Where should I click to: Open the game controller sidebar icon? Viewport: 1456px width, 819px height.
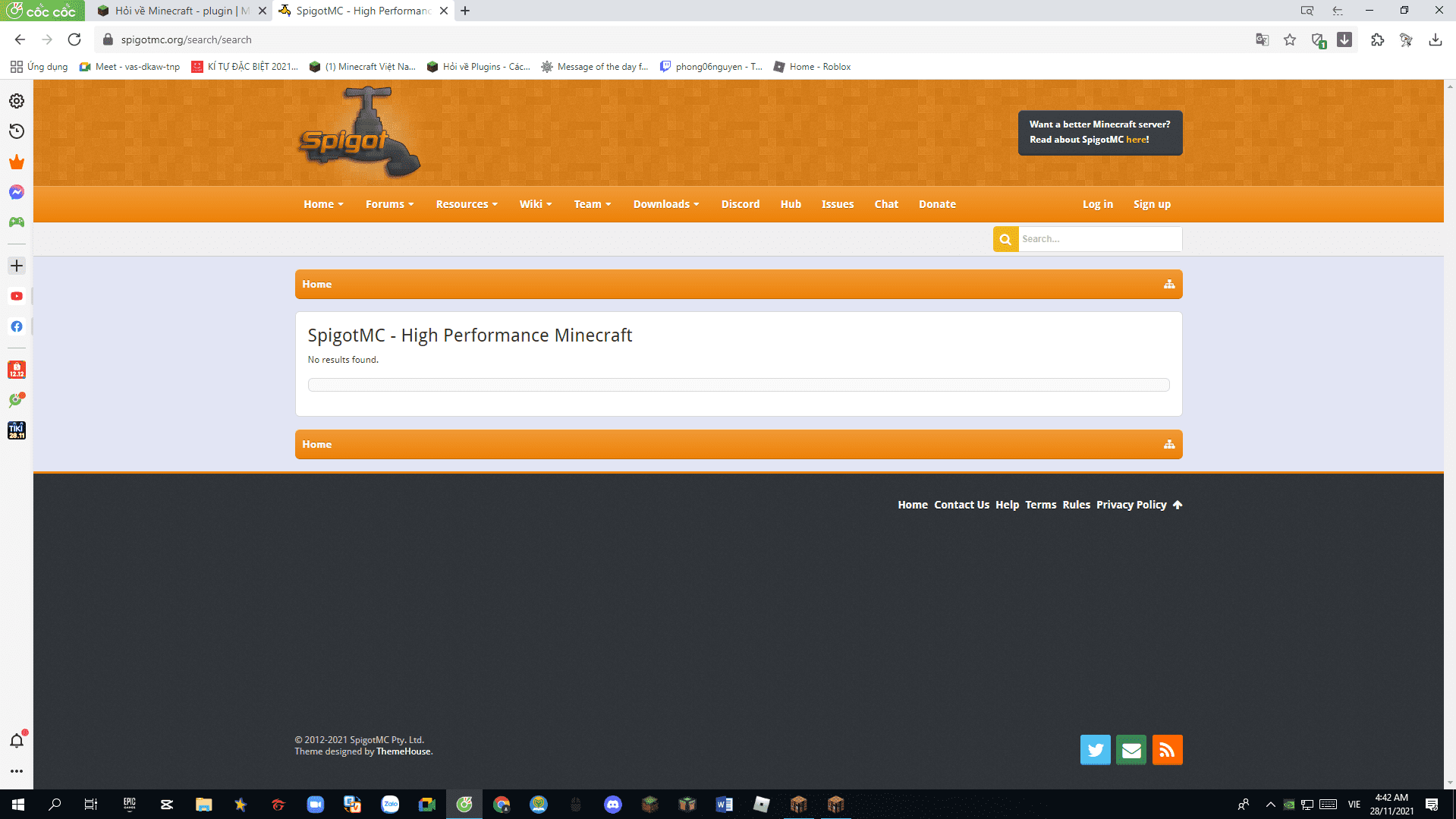(17, 222)
